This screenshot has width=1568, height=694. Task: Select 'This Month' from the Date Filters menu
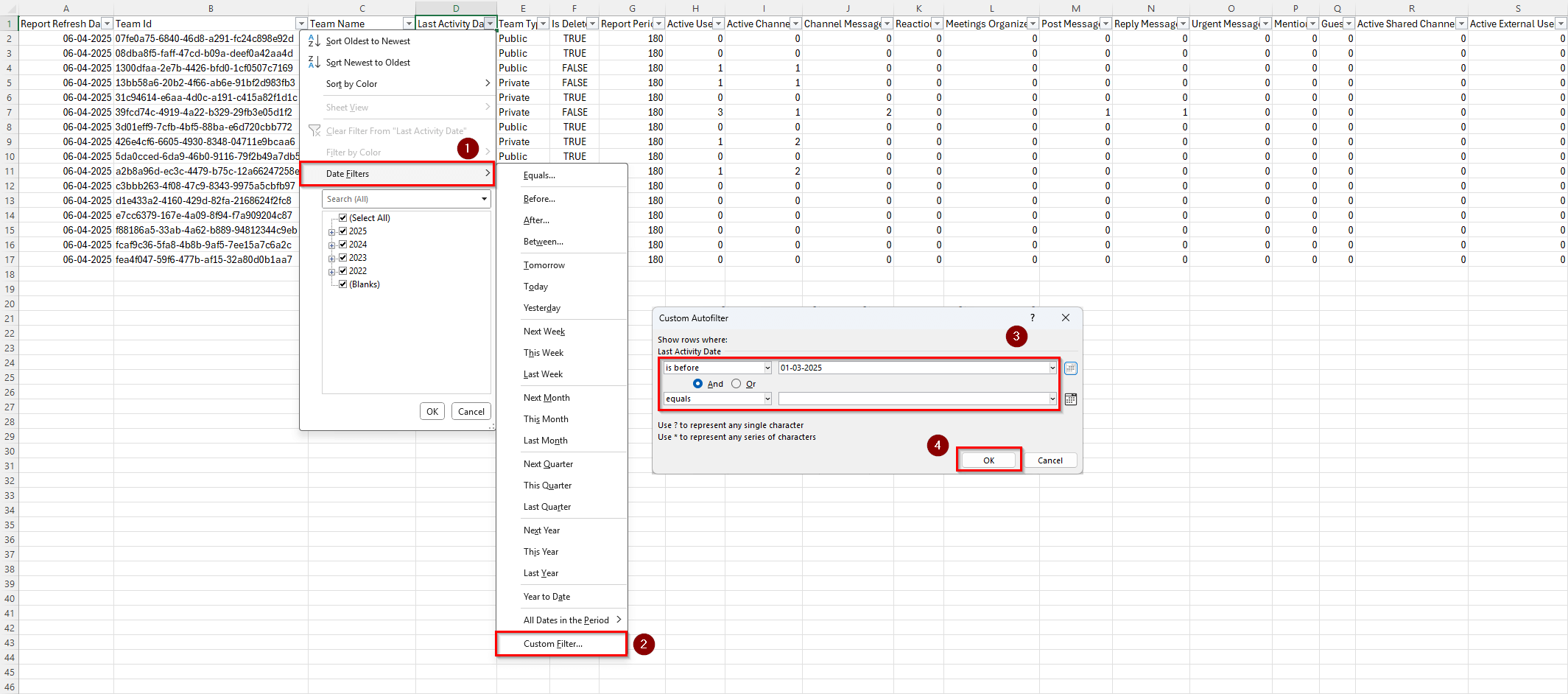point(546,418)
